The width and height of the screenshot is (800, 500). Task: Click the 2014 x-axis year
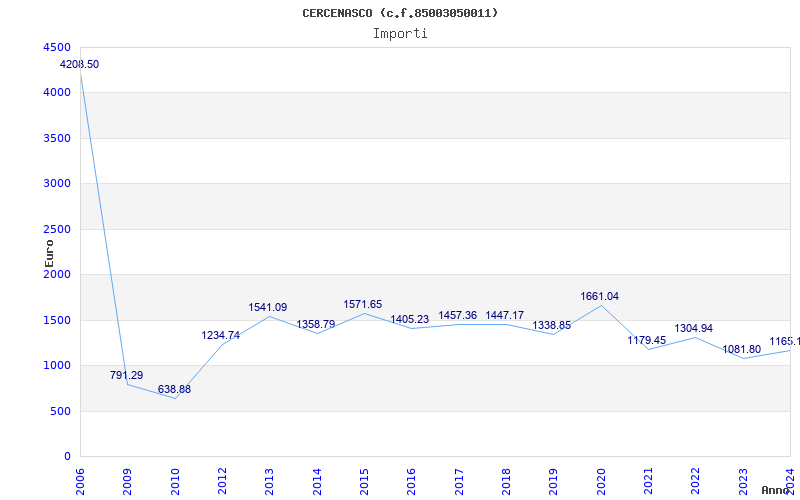tap(317, 482)
